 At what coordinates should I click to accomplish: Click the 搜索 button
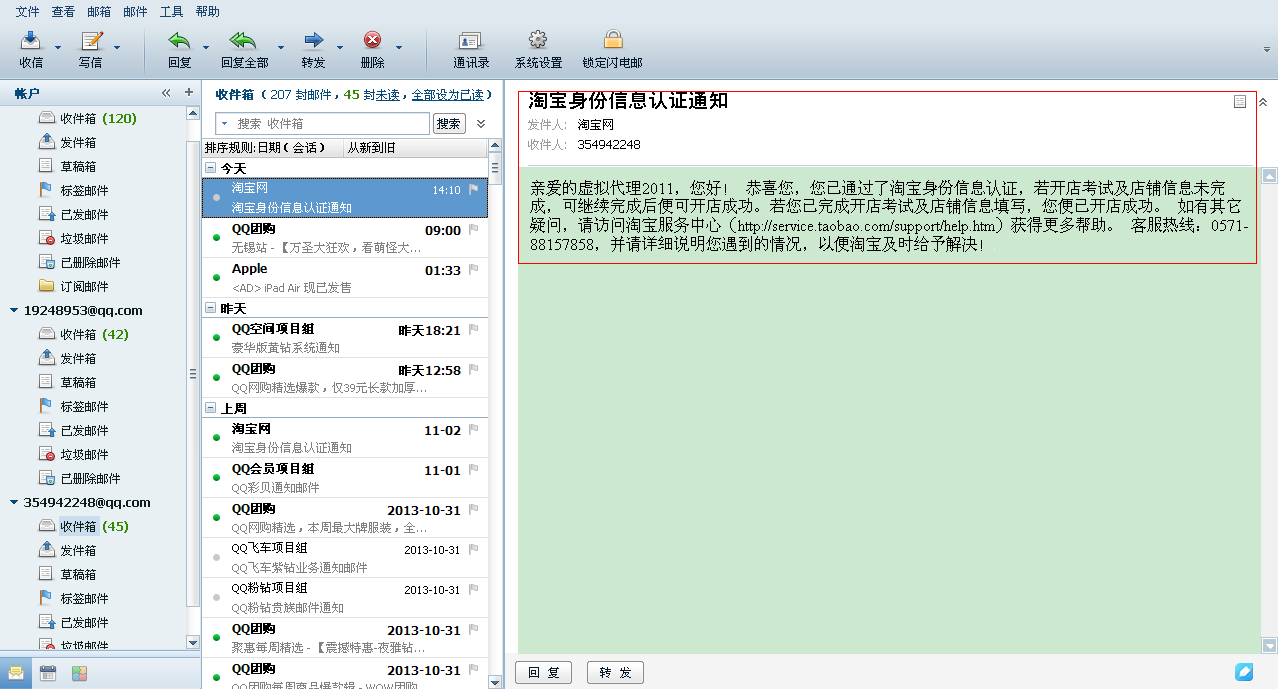click(x=449, y=123)
